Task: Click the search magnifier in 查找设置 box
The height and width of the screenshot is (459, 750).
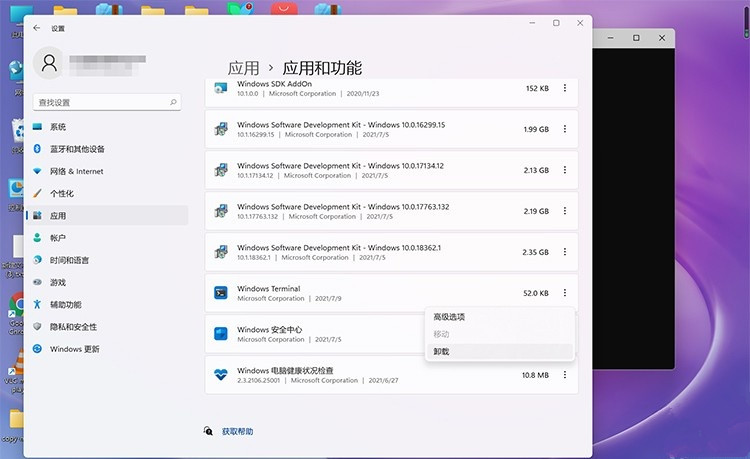Action: pos(173,102)
